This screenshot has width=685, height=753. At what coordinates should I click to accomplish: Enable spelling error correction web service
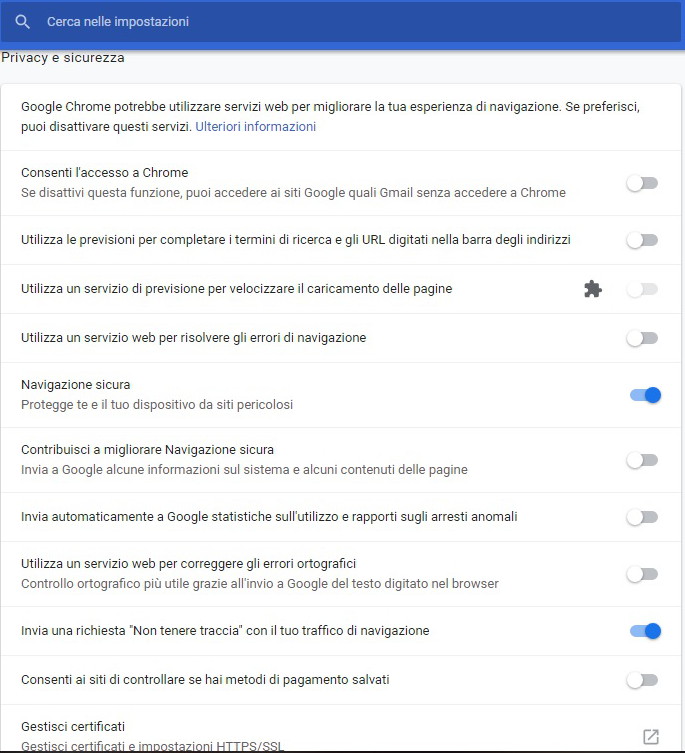point(642,574)
